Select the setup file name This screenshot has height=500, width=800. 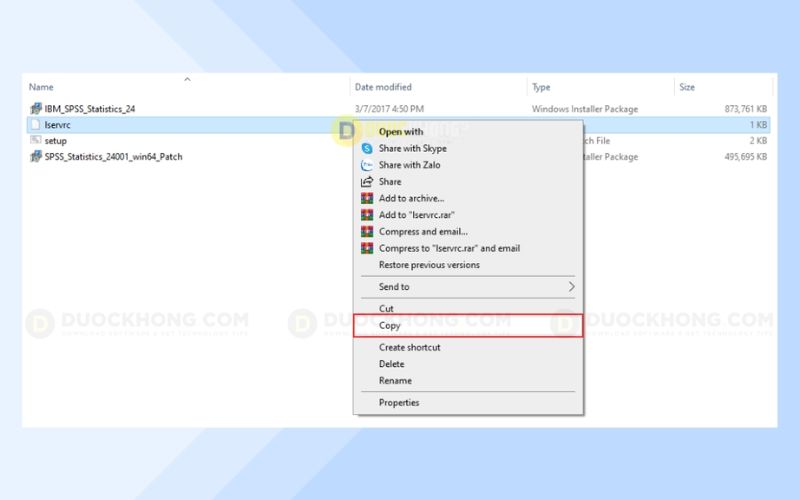coord(55,141)
